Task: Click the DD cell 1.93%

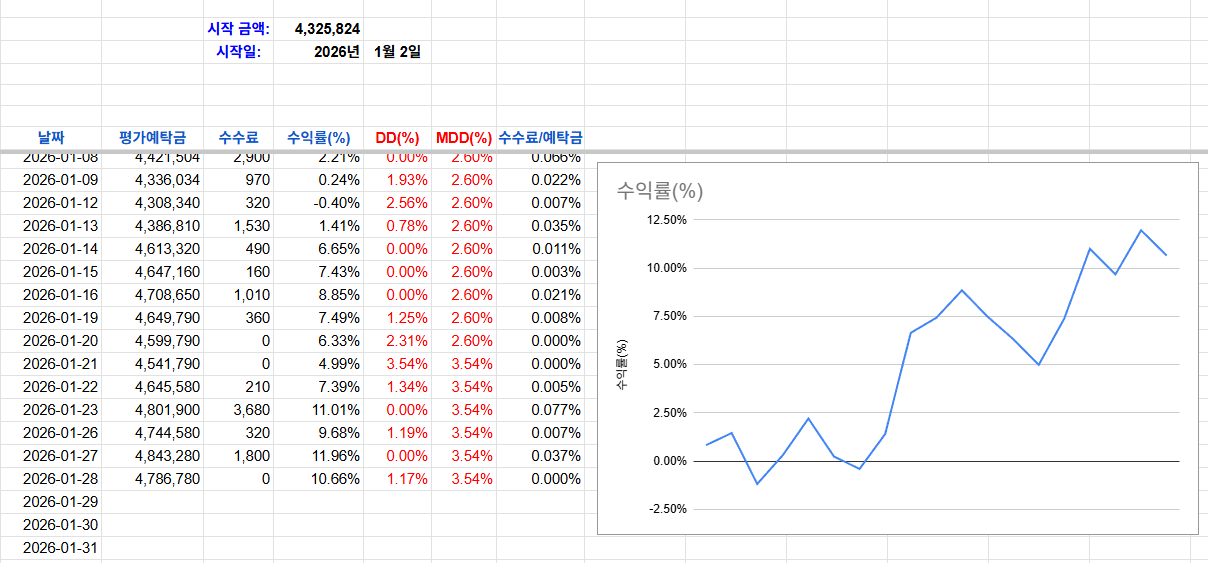Action: 397,180
